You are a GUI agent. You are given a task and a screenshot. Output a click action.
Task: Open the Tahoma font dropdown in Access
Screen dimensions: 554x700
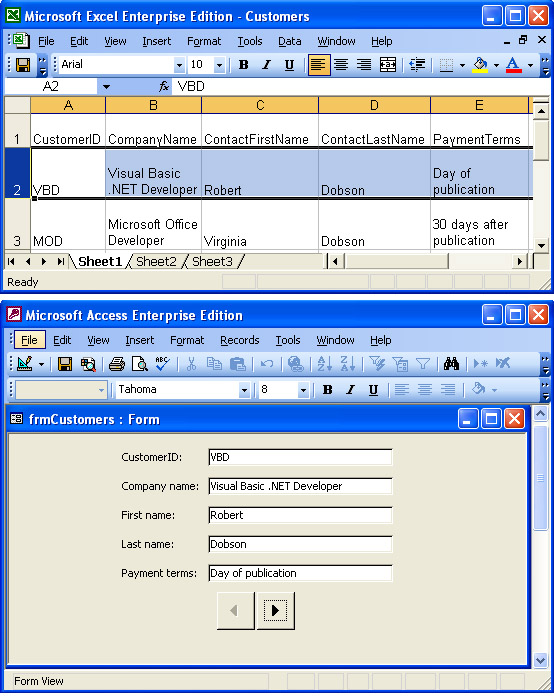[244, 390]
